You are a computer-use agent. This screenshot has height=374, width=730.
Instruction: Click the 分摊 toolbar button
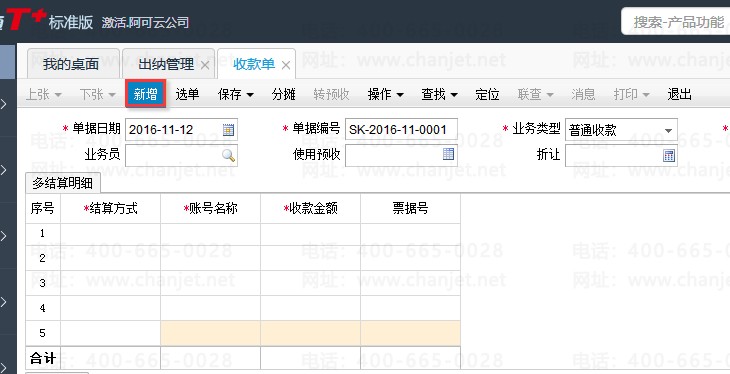pyautogui.click(x=284, y=95)
